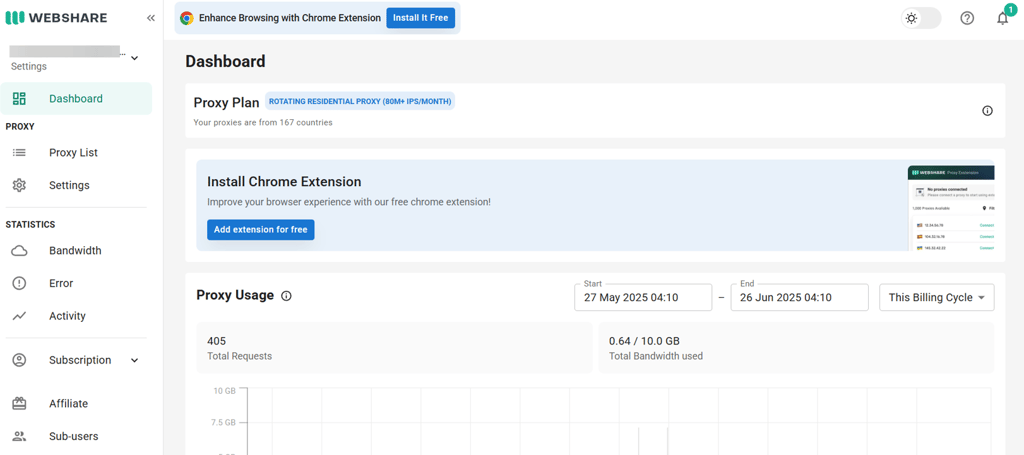
Task: Click the Start date field
Action: (643, 298)
